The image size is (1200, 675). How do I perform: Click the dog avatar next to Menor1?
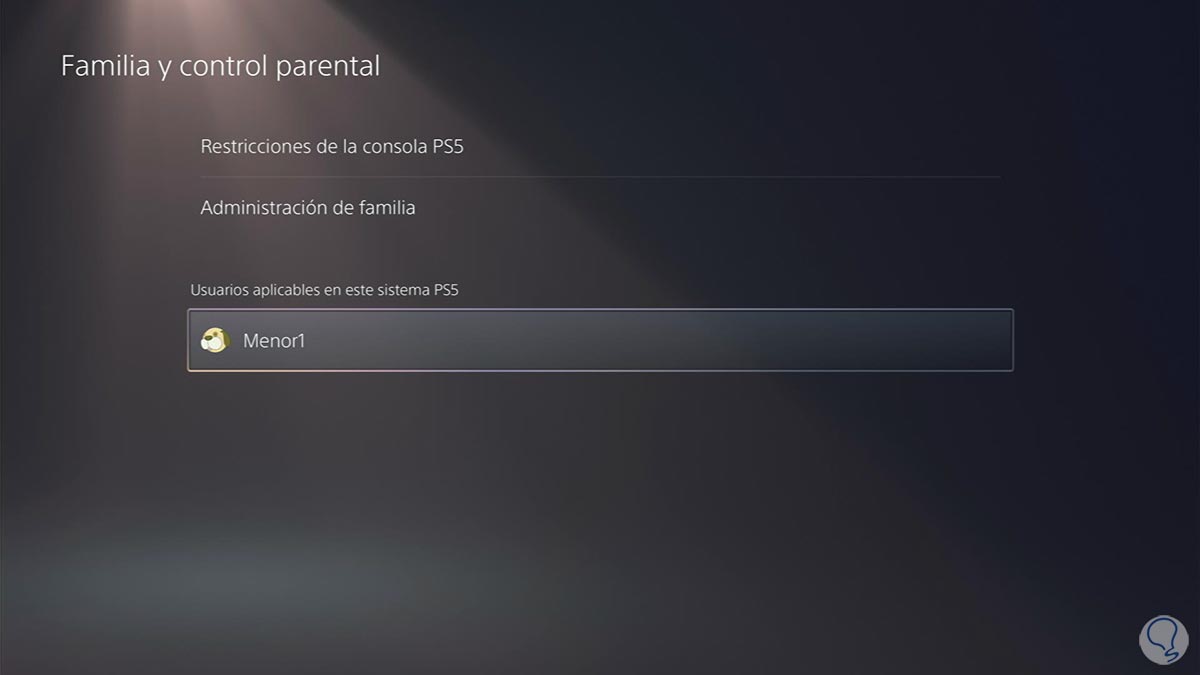tap(215, 341)
